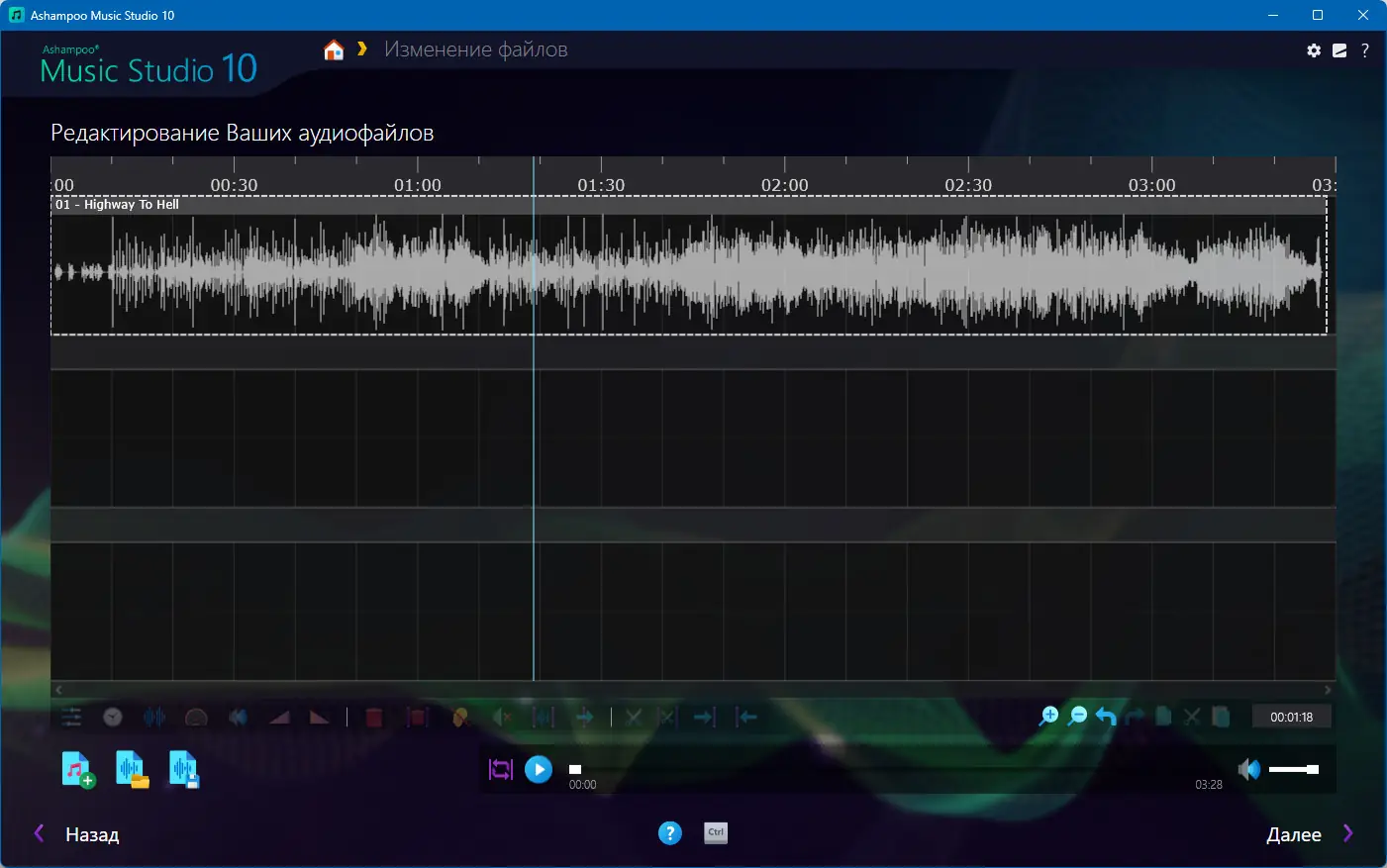This screenshot has width=1387, height=868.
Task: Open the blue help circle at bottom
Action: point(670,833)
